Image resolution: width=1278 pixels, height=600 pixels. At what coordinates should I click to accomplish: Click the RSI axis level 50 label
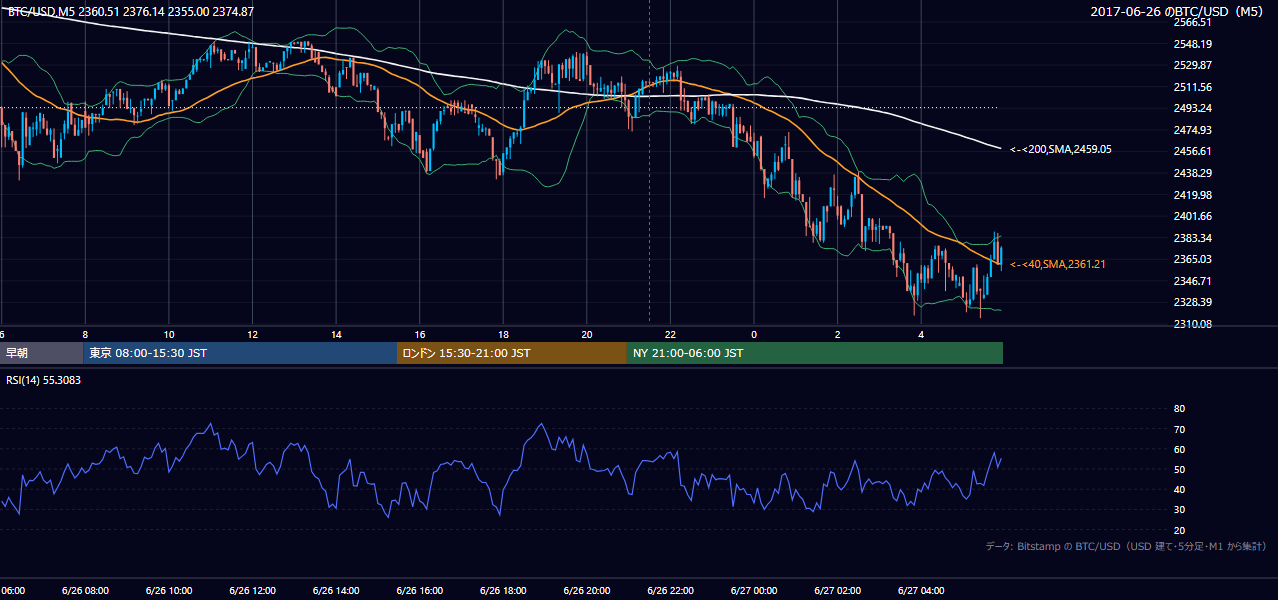(1179, 469)
